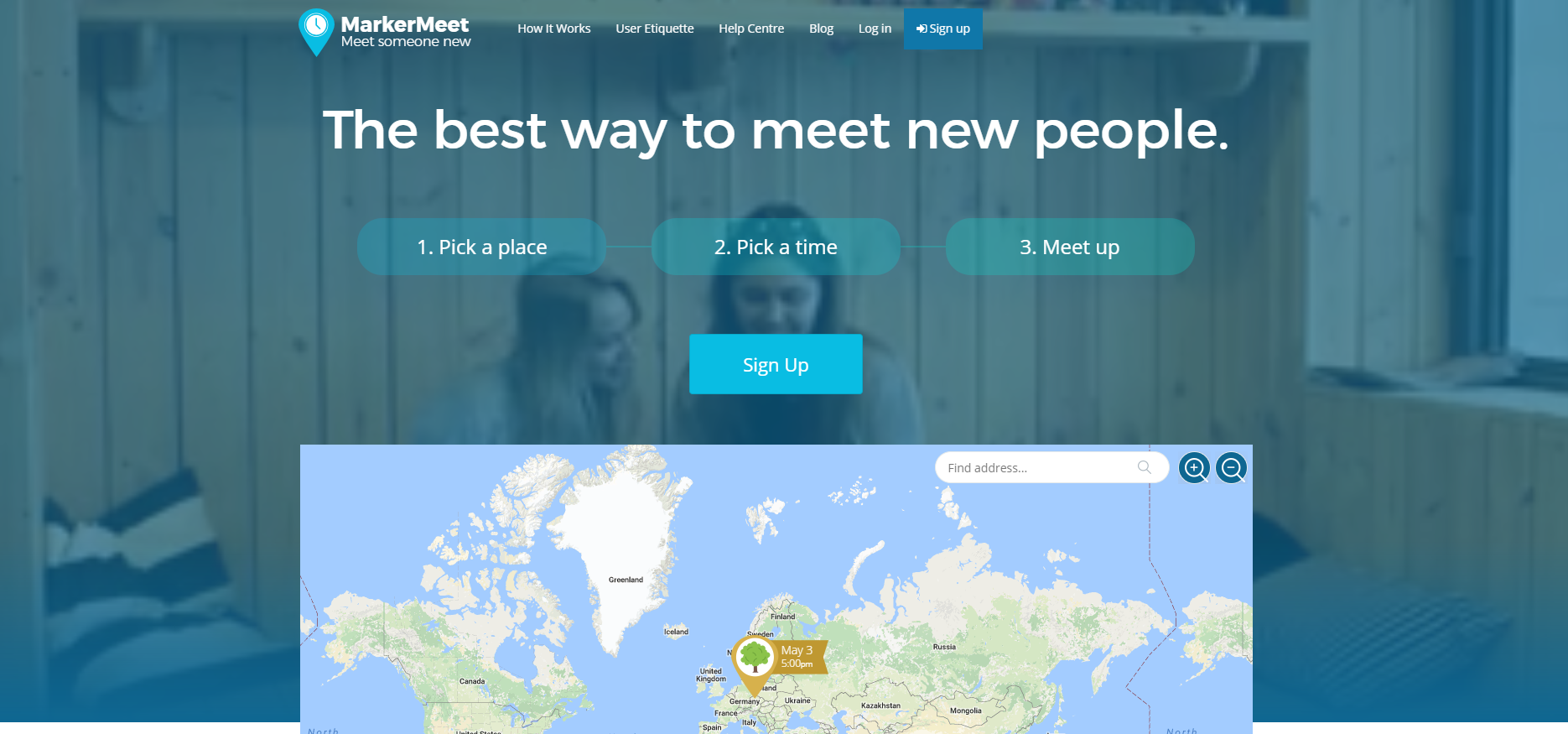The width and height of the screenshot is (1568, 734).
Task: Click the search magnifier in address box
Action: click(x=1145, y=467)
